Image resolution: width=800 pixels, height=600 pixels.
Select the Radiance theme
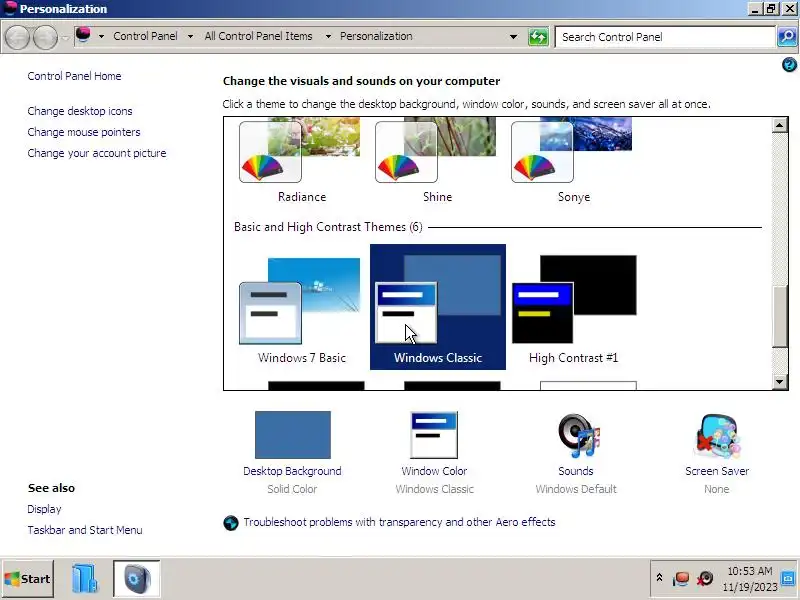pos(302,161)
